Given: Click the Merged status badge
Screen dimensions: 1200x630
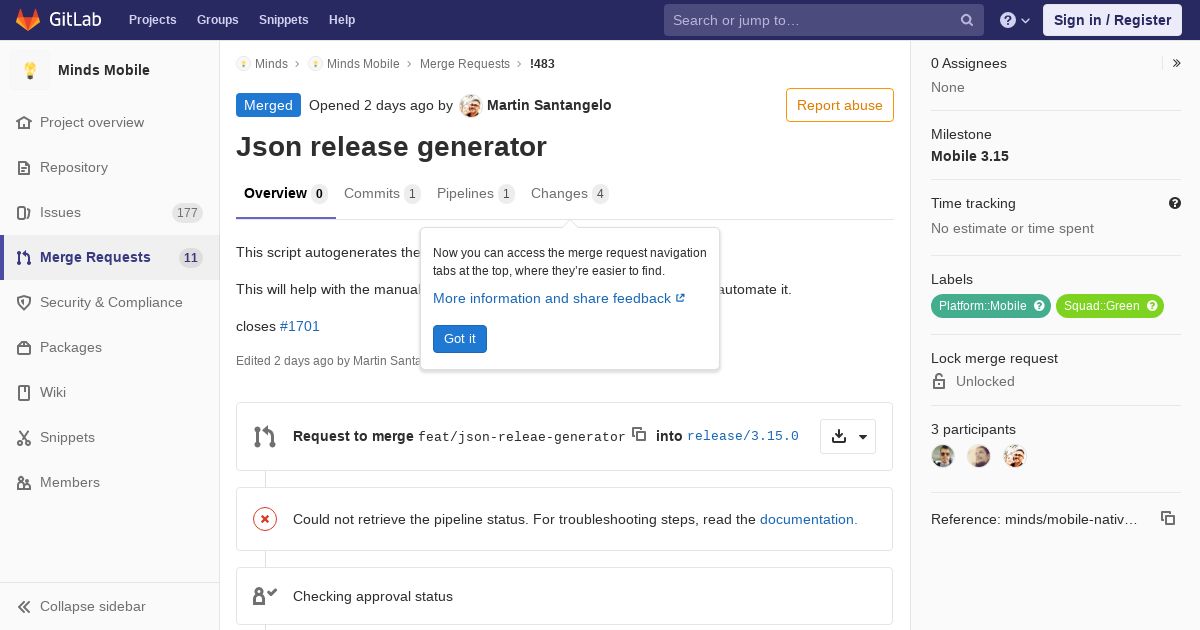Looking at the screenshot, I should [x=268, y=105].
